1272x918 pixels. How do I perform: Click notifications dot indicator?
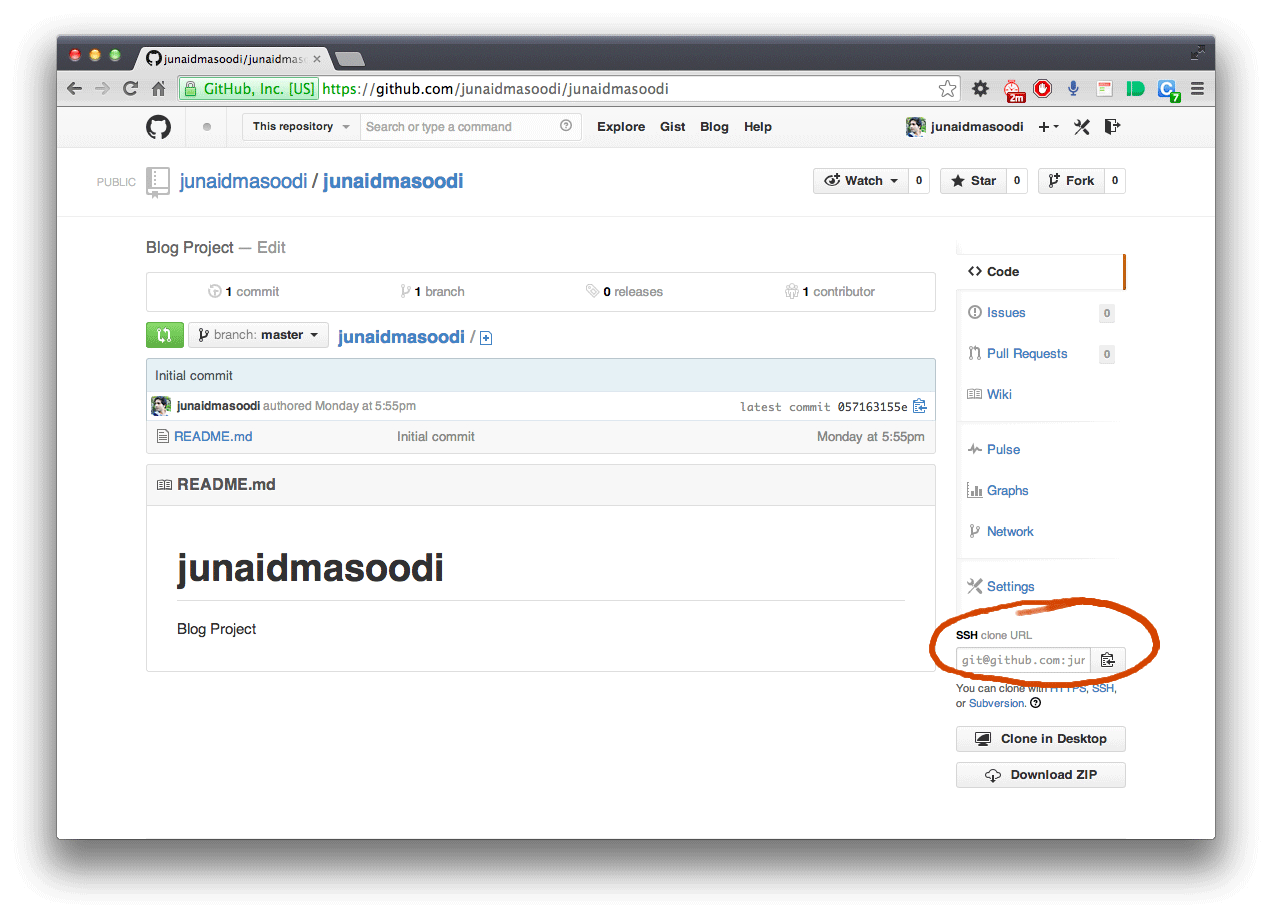[207, 127]
